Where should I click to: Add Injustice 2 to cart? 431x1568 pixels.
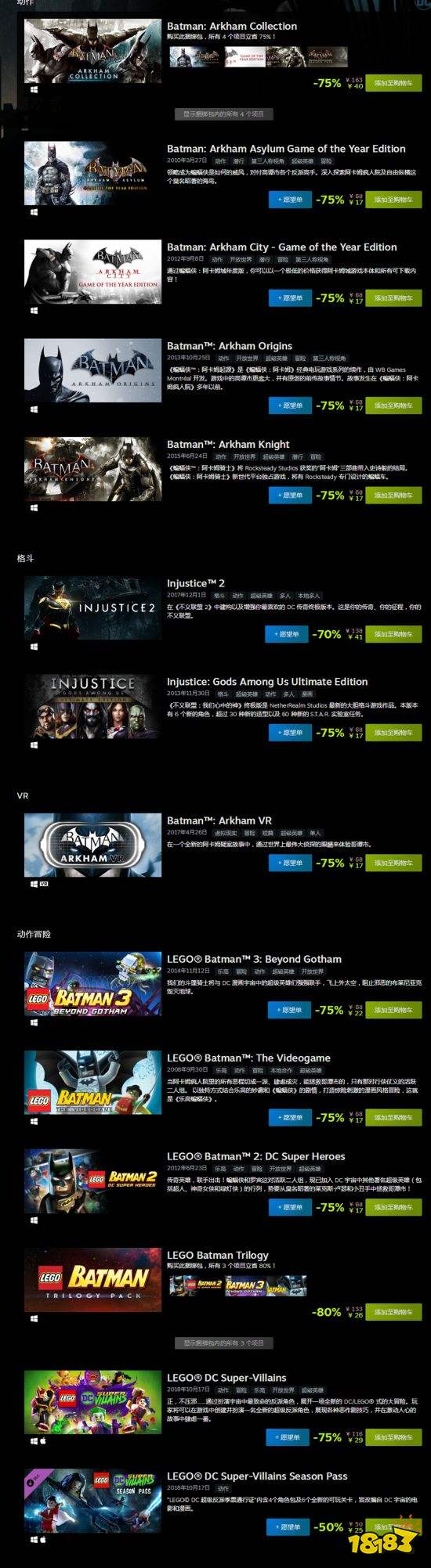tap(393, 634)
